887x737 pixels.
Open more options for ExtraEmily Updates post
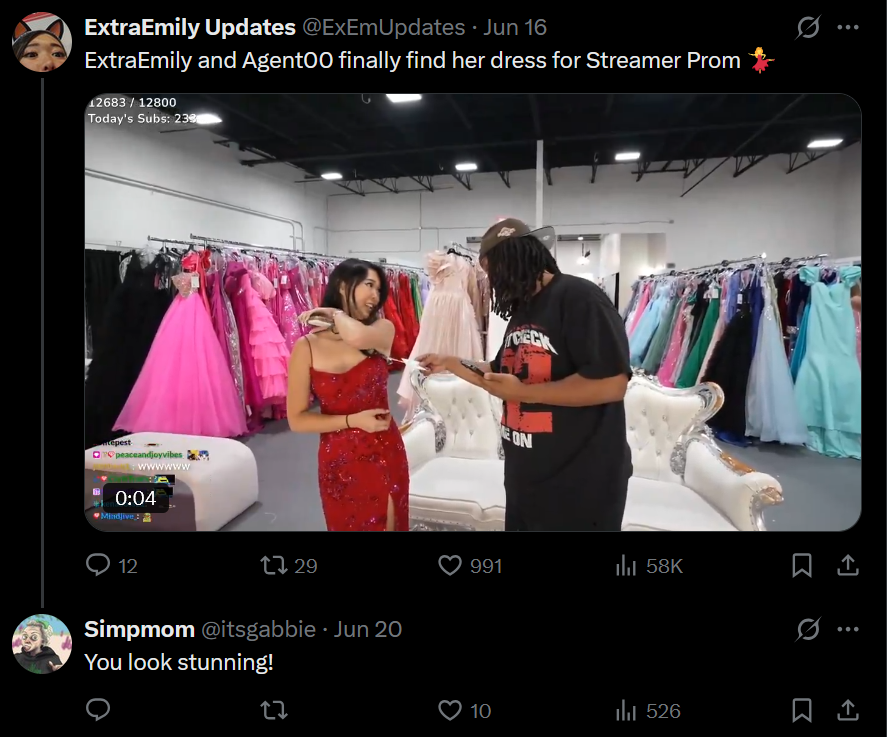(x=847, y=27)
